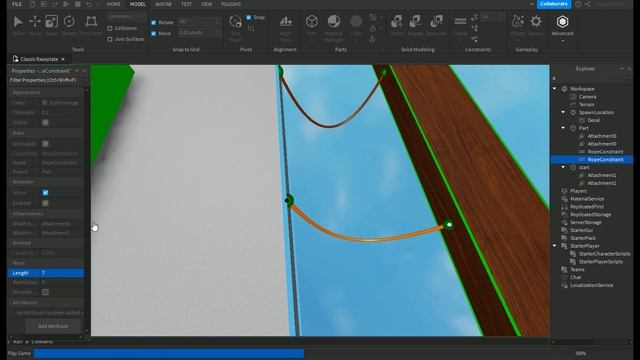Toggle the Archivable property checkbox

click(x=45, y=144)
